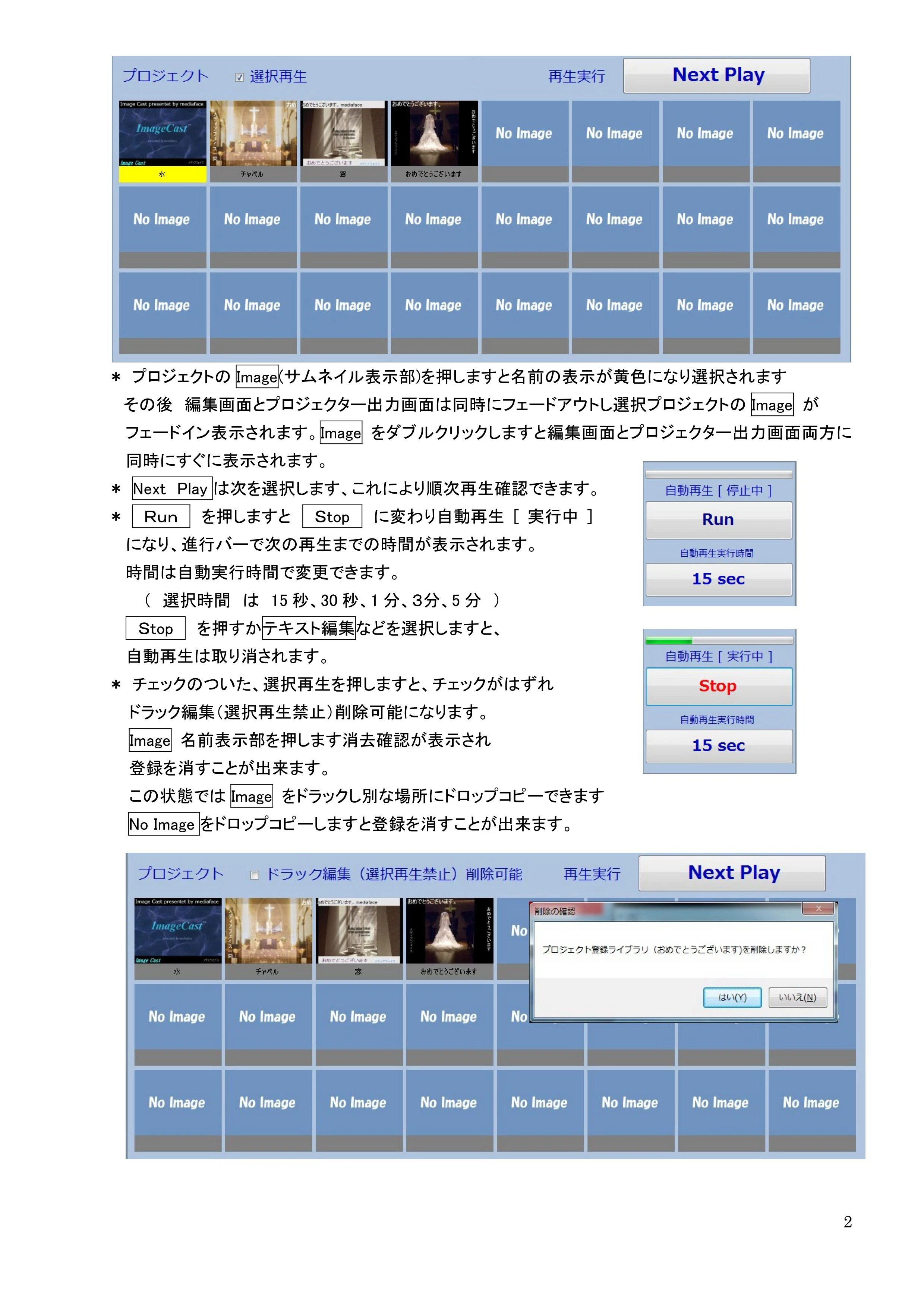This screenshot has height=1308, width=924.
Task: Click the 自動再生 [ 実行中 ] status text
Action: [x=719, y=656]
